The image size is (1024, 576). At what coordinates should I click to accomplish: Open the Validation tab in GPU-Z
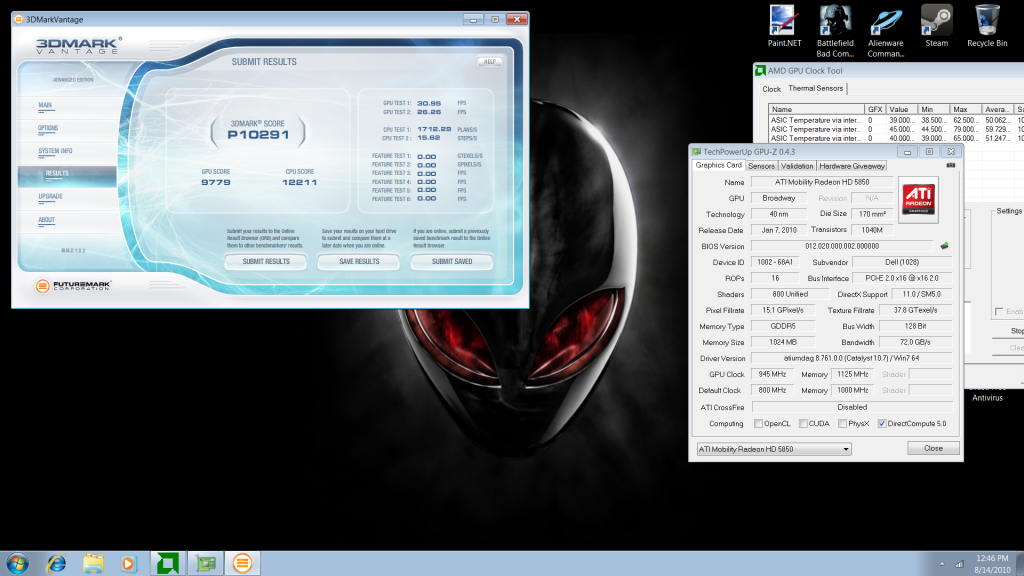pos(797,166)
